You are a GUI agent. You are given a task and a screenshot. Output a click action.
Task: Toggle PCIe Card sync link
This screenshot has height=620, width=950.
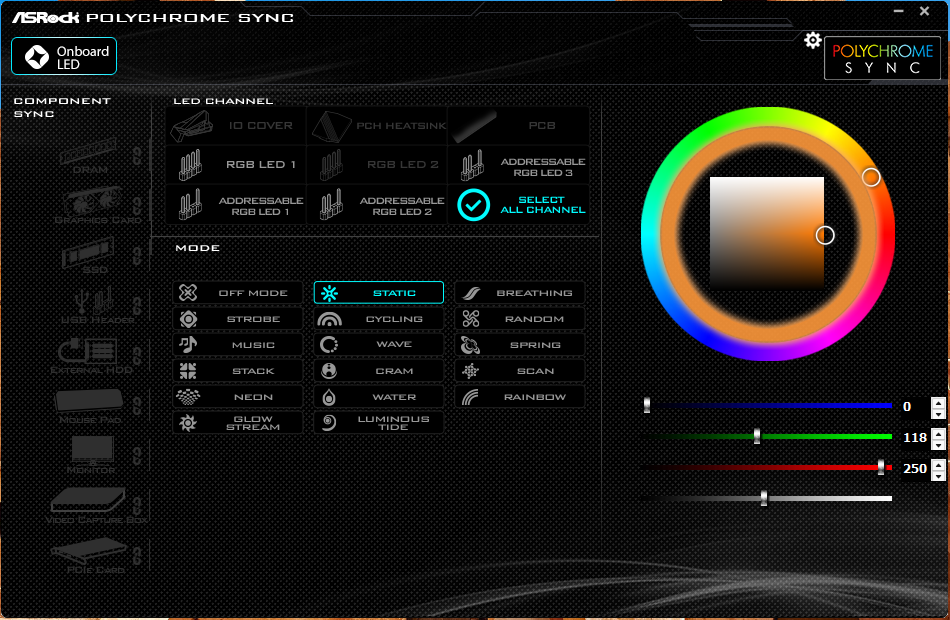tap(138, 556)
